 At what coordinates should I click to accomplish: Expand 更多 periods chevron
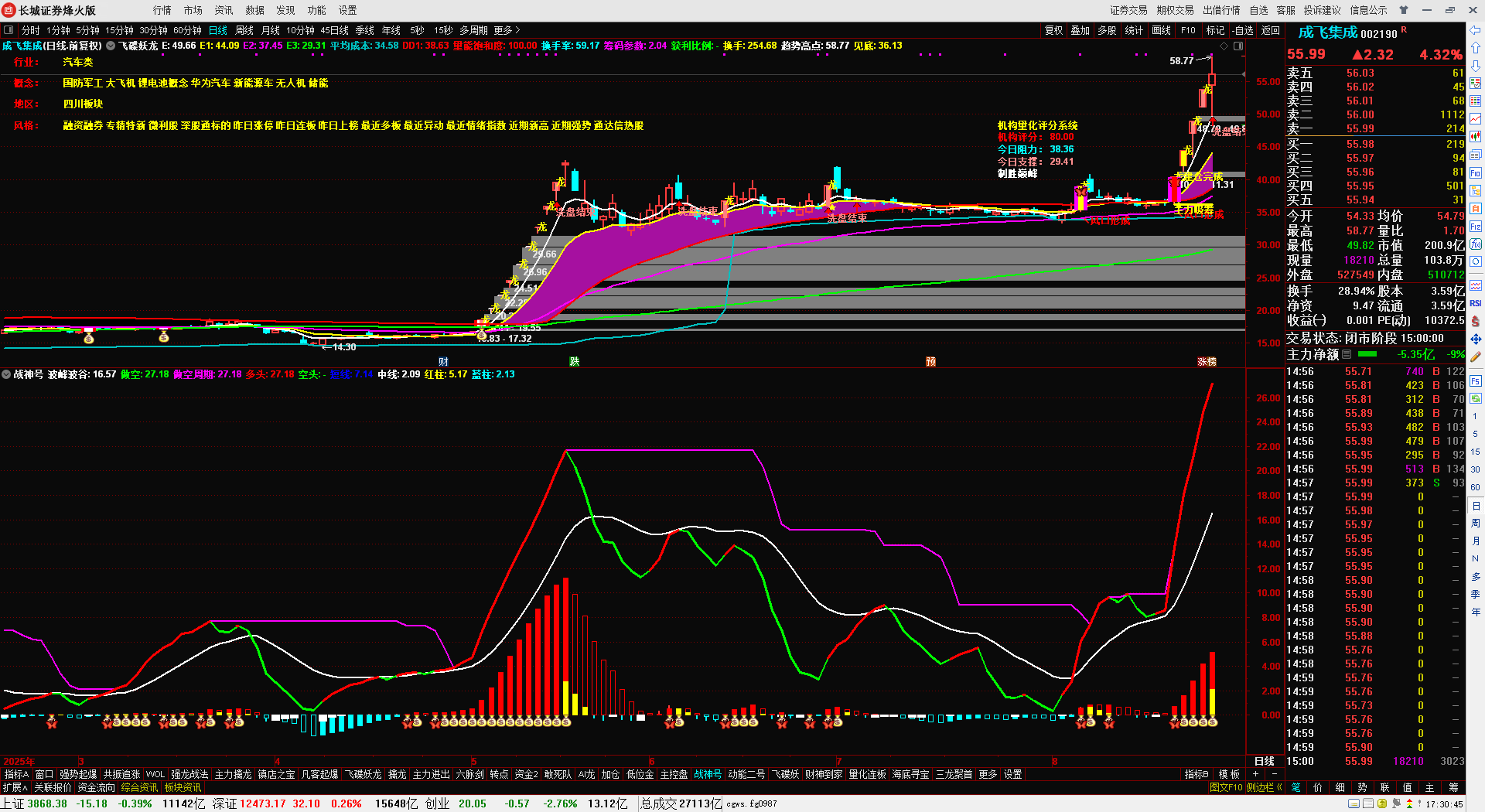507,30
